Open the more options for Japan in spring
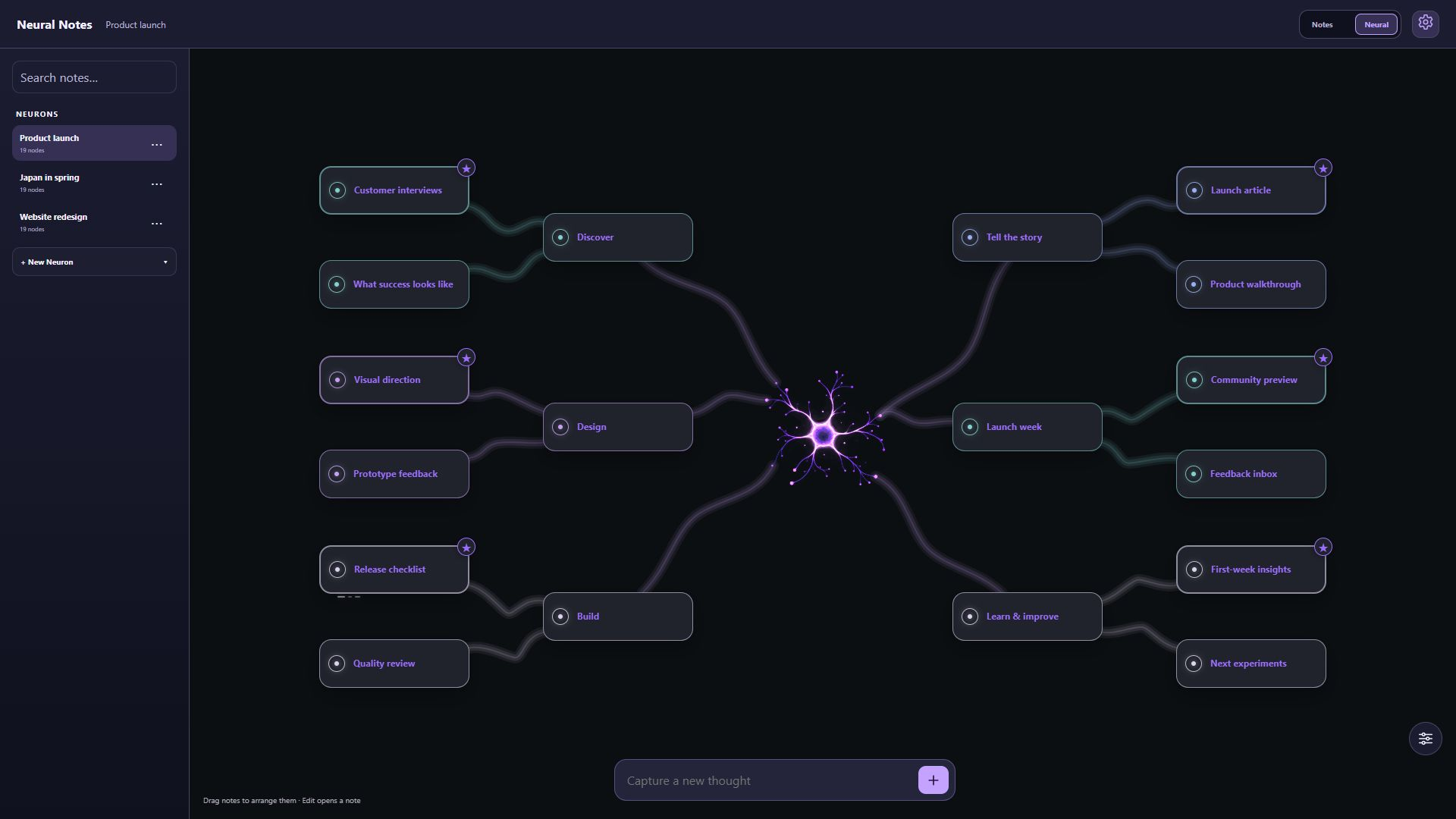Viewport: 1456px width, 819px height. click(156, 184)
